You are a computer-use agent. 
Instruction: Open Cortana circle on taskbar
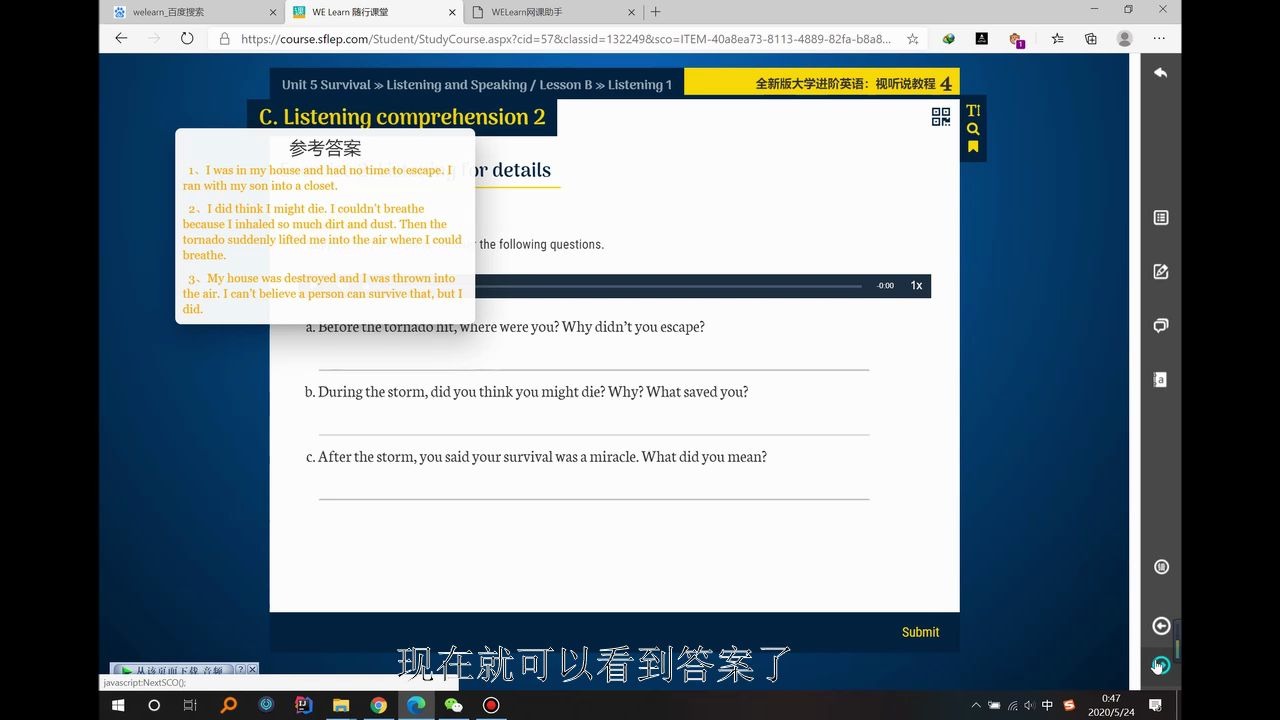[x=154, y=705]
